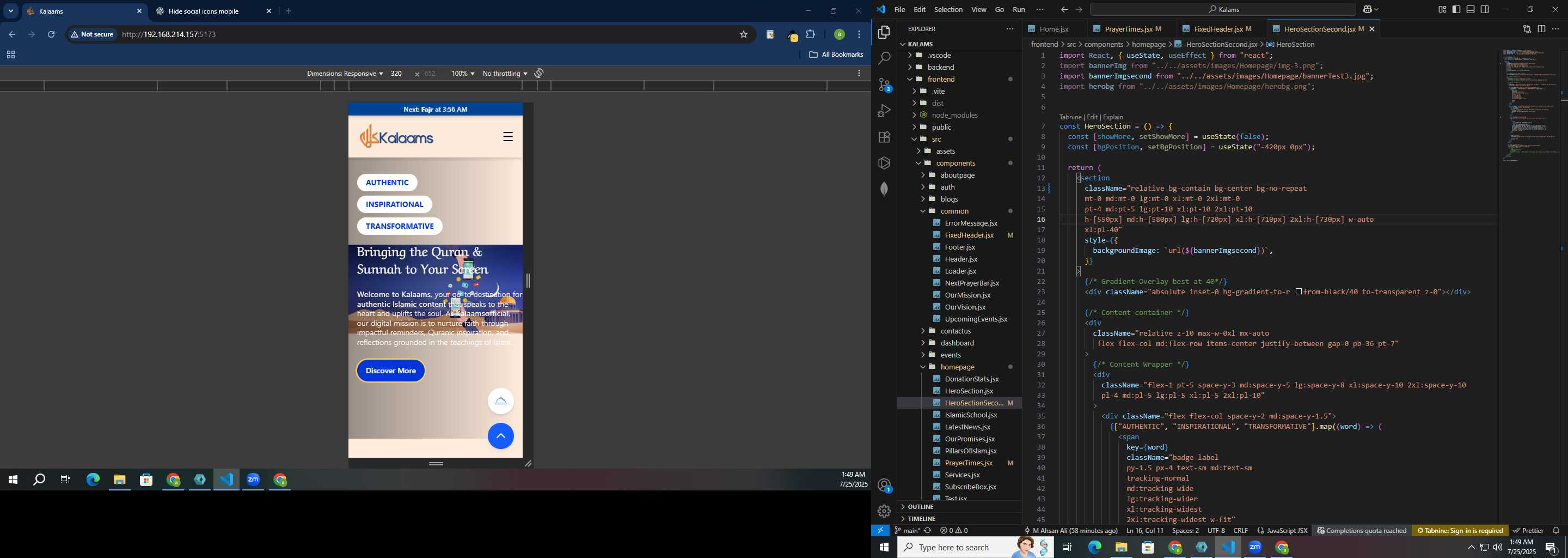
Task: Expand the backend folder
Action: (x=958, y=67)
